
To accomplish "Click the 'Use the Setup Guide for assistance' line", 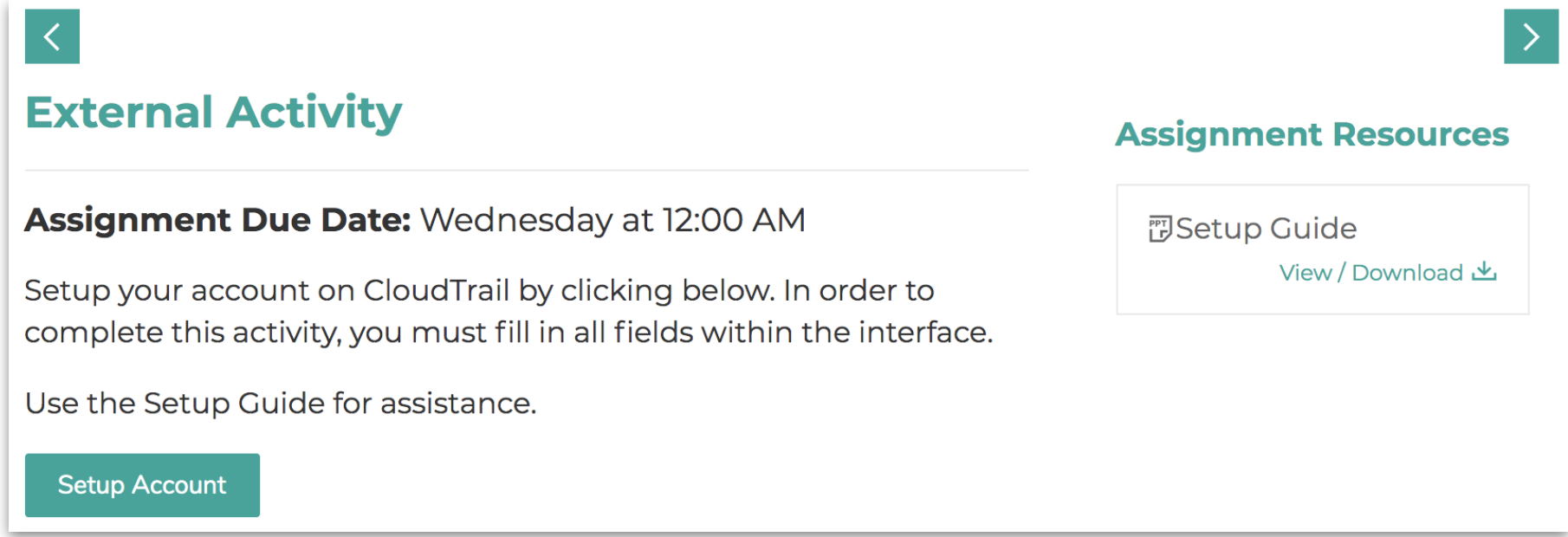I will [x=281, y=404].
